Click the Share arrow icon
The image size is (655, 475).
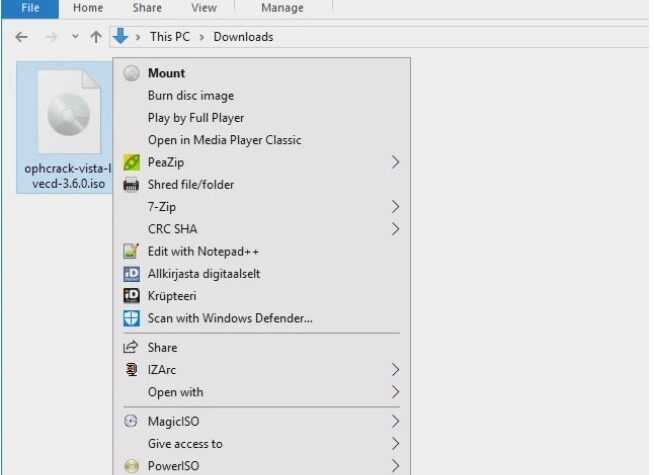click(x=131, y=347)
